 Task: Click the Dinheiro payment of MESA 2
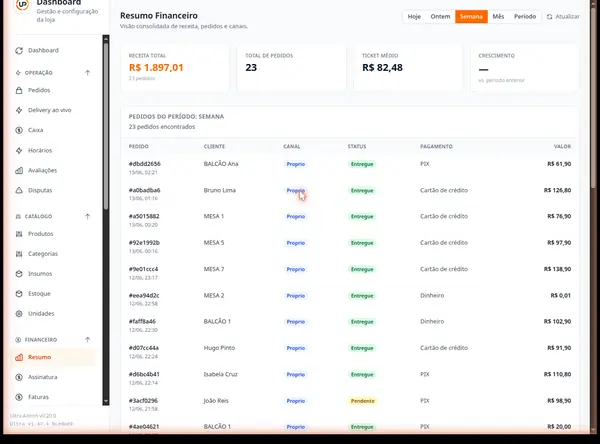[x=432, y=295]
